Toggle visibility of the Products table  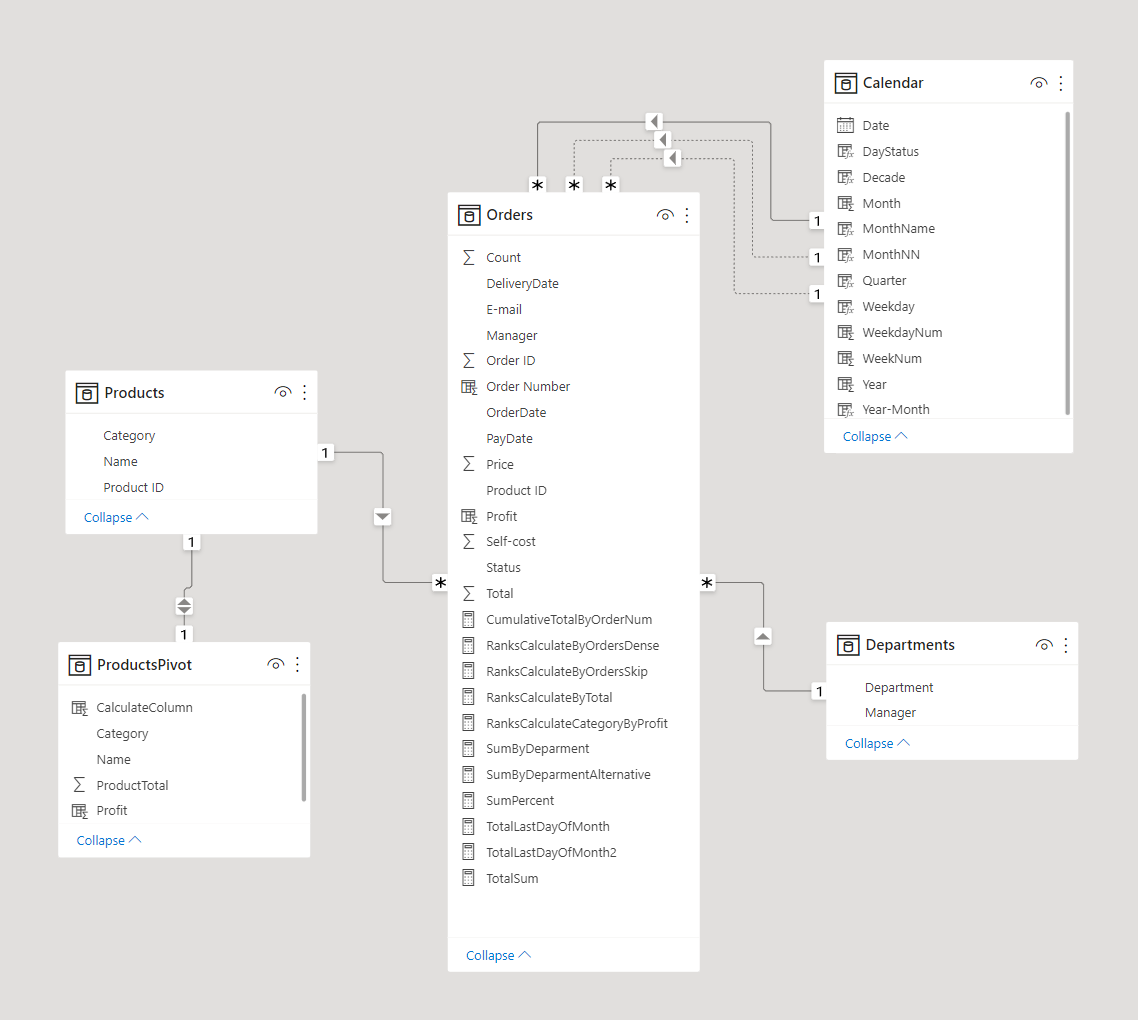283,393
